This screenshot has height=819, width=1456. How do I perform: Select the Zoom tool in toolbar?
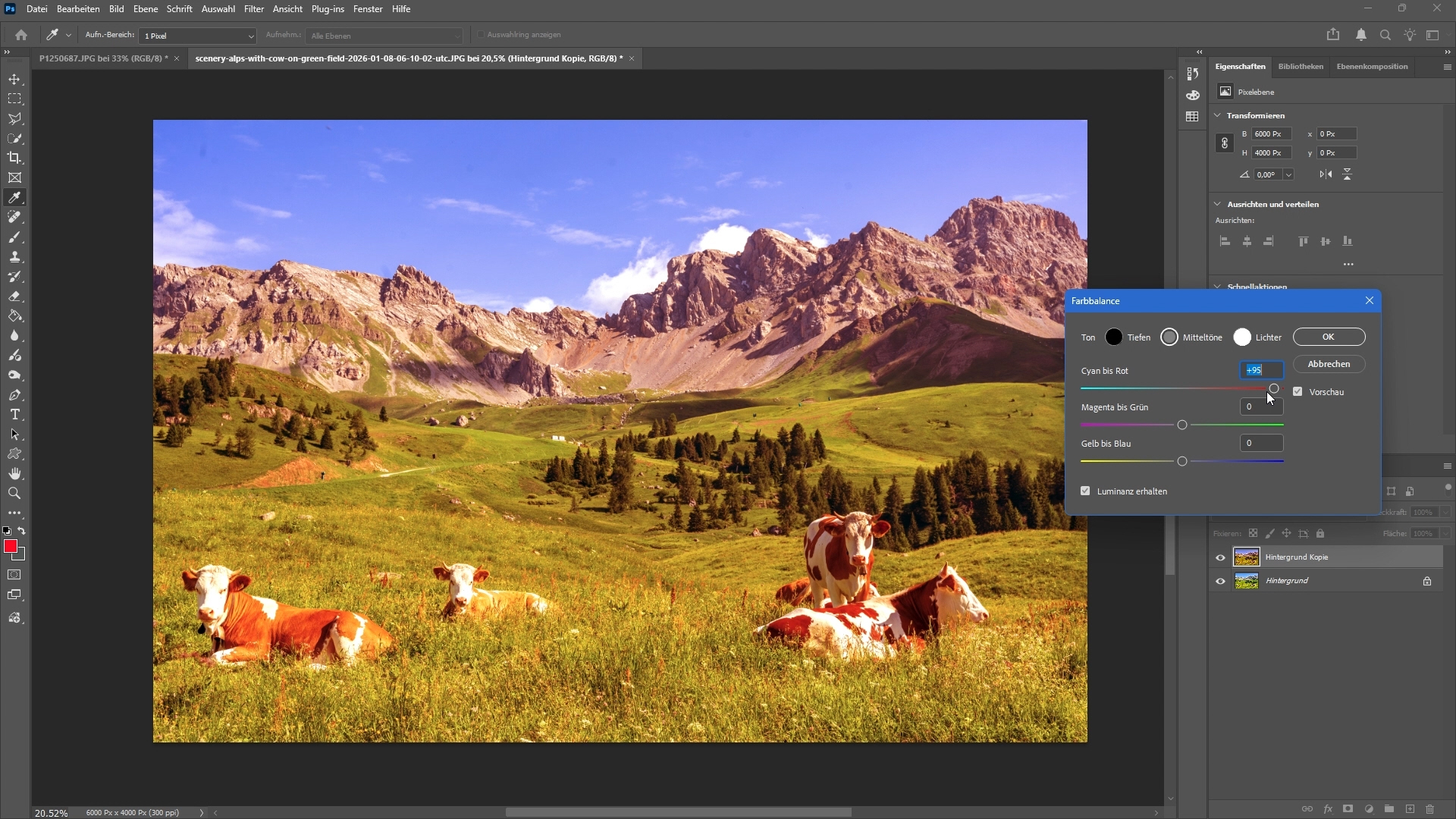[14, 494]
